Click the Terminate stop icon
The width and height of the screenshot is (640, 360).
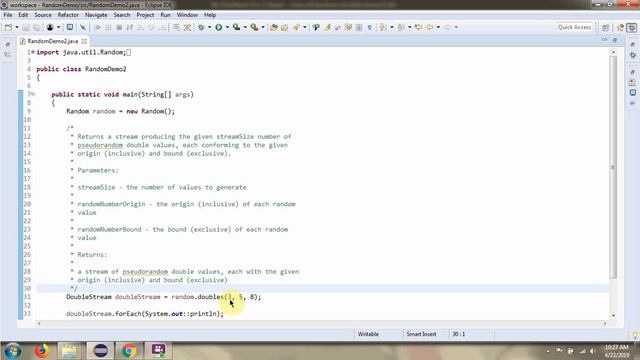[x=119, y=27]
